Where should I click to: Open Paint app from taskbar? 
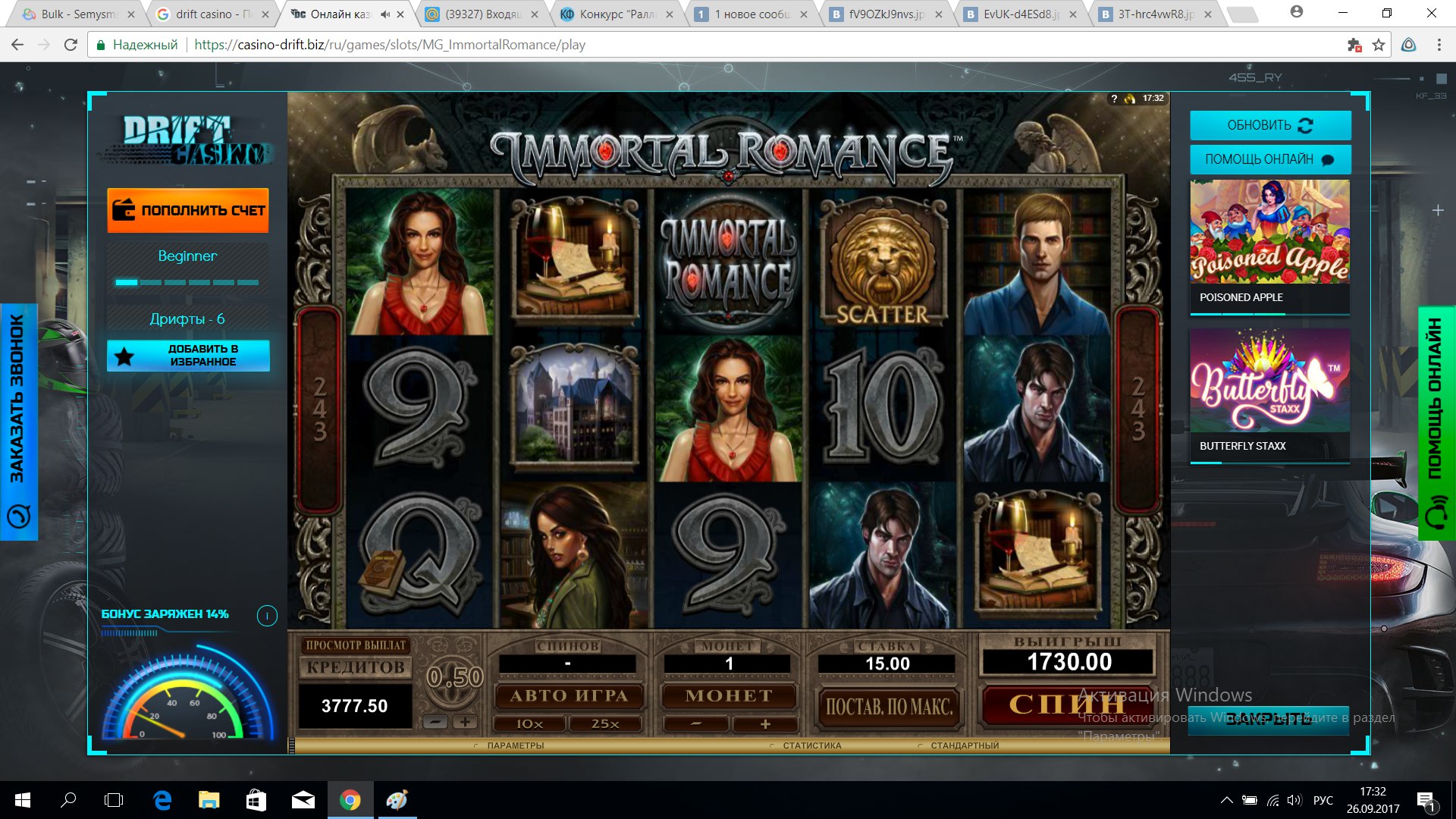397,800
